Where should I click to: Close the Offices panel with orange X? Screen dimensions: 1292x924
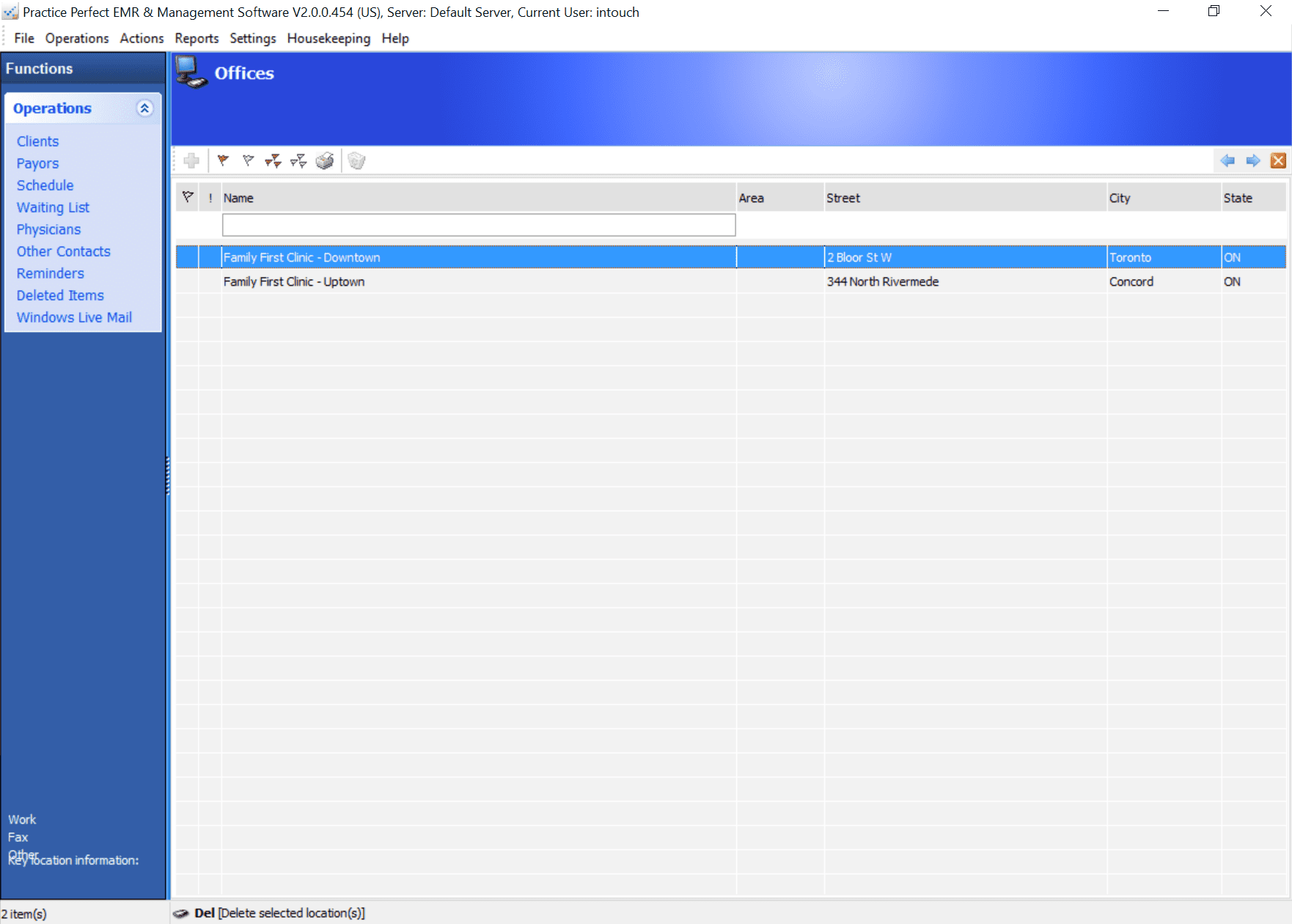1278,161
